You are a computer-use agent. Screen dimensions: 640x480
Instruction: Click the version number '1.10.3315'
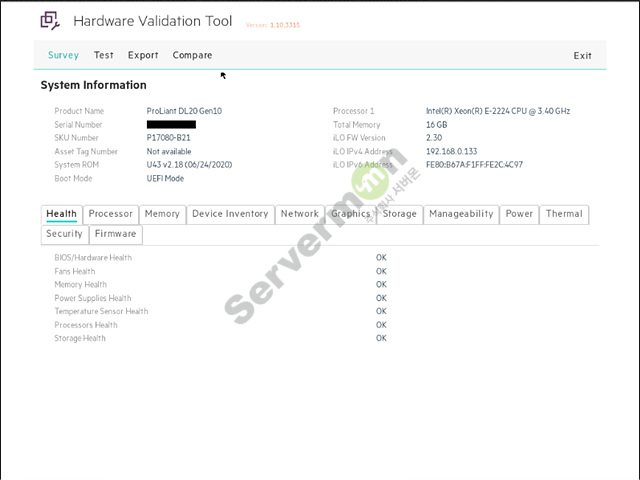pyautogui.click(x=285, y=25)
